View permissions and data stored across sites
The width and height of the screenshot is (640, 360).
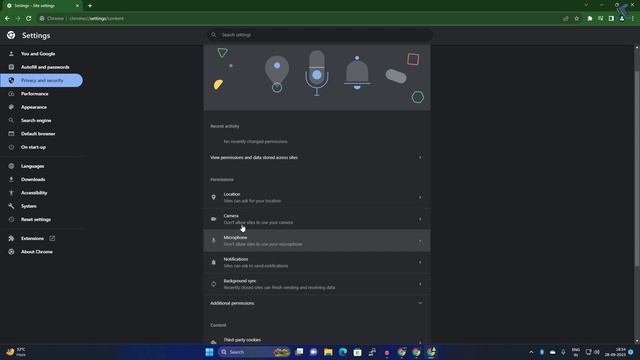tap(317, 157)
